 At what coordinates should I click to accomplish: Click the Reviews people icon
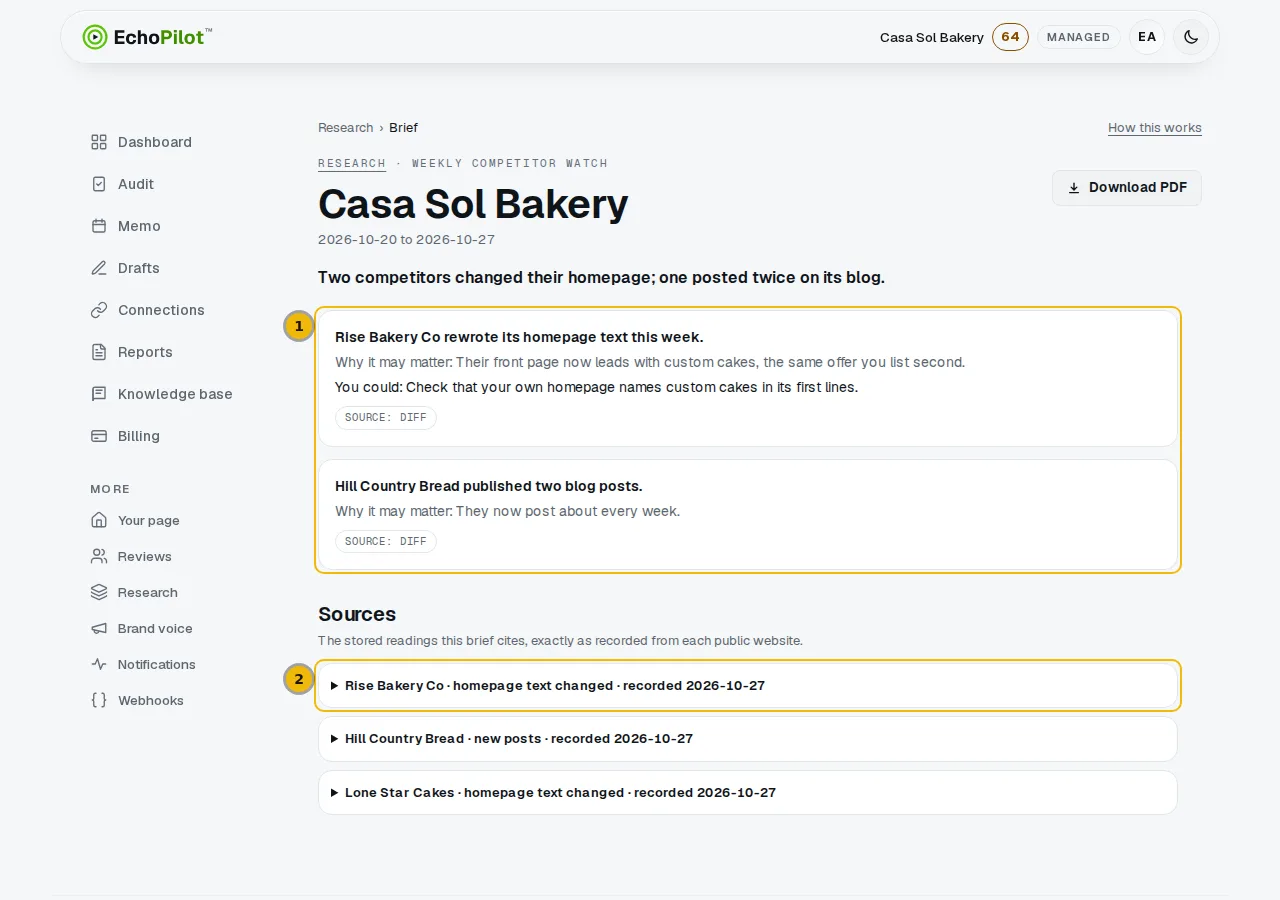coord(99,556)
